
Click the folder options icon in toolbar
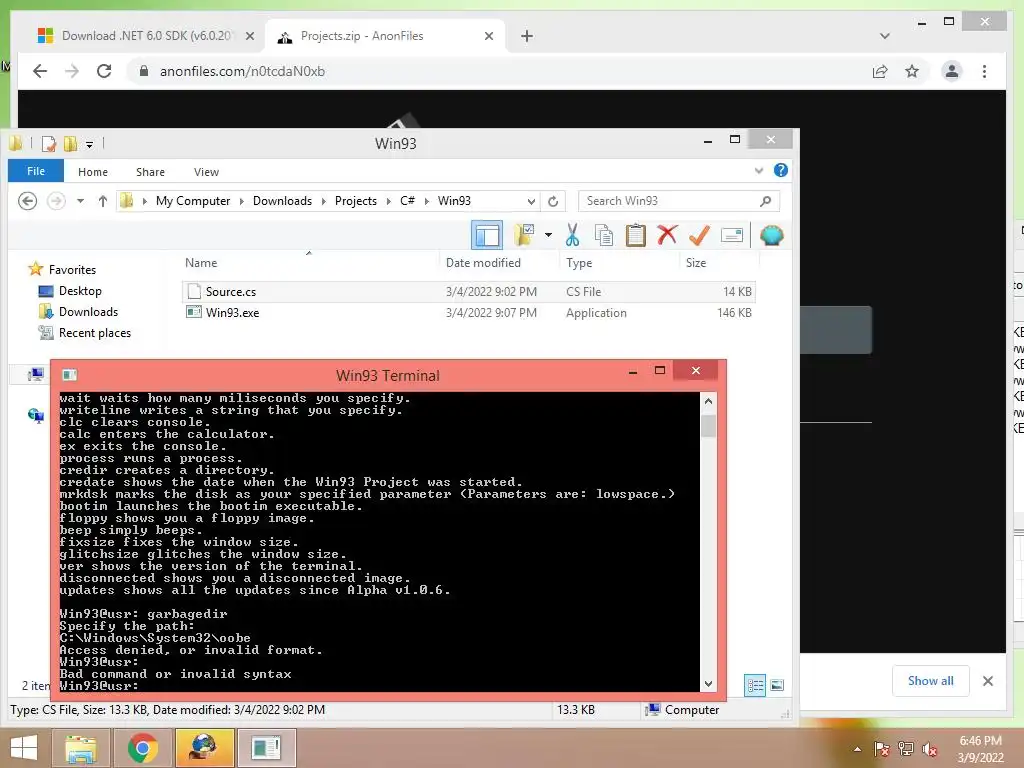click(524, 235)
